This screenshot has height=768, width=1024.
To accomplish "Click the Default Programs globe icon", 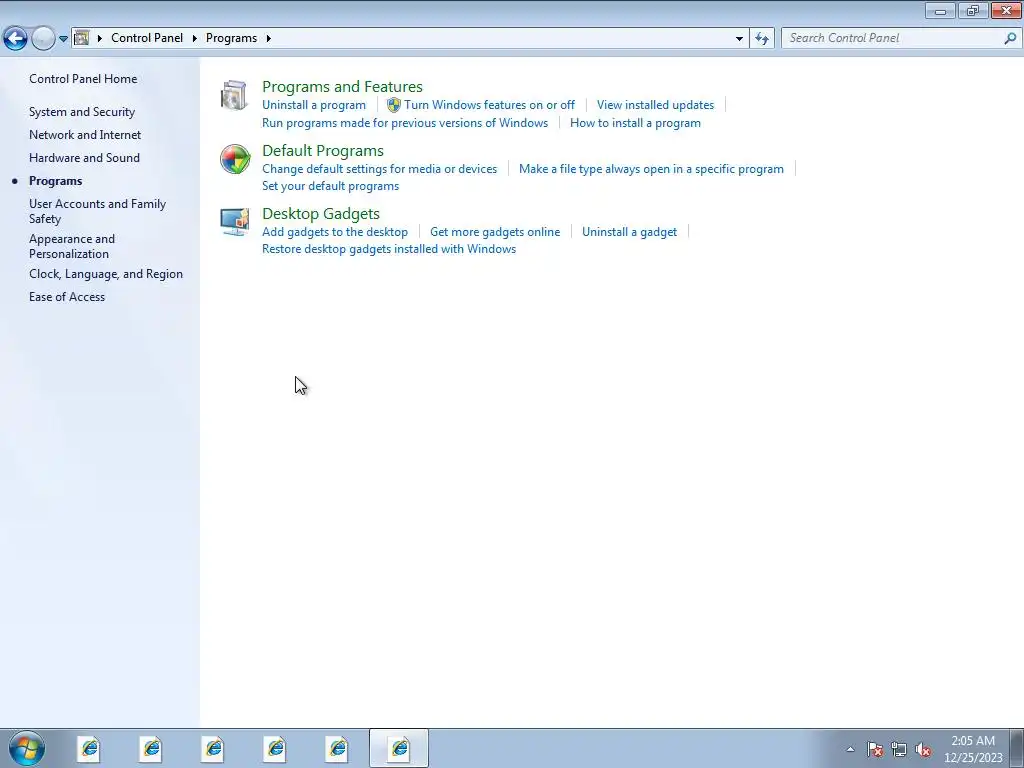I will 234,159.
